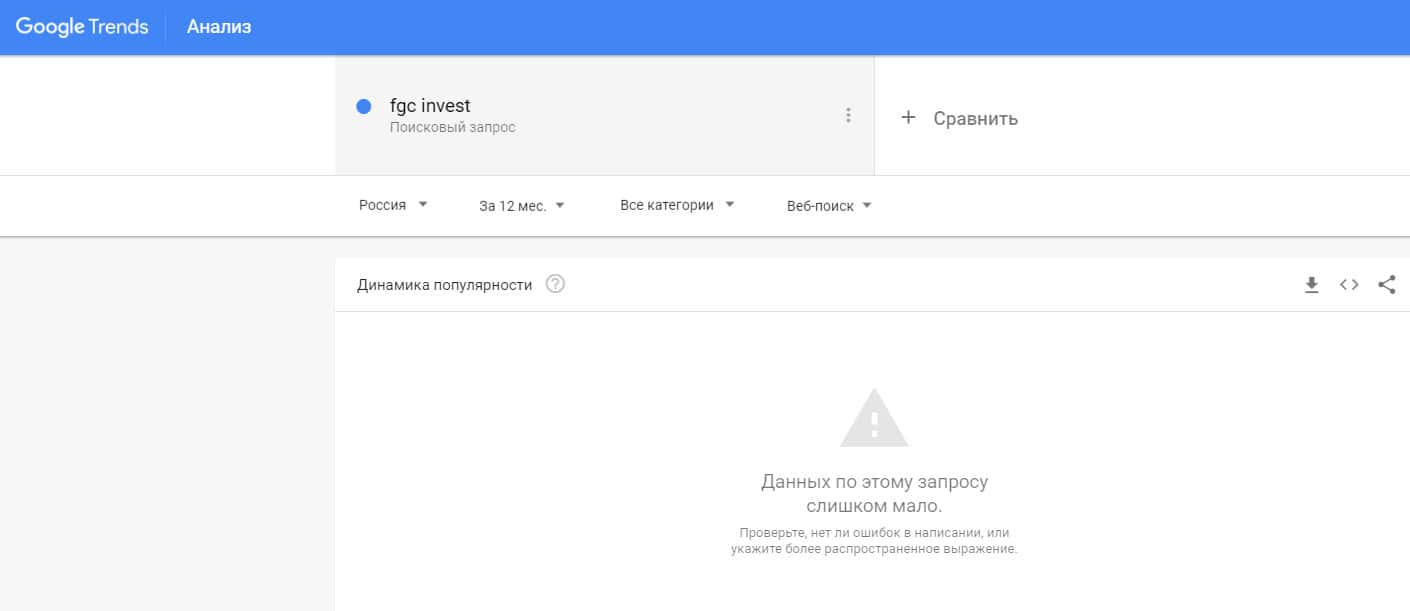Click the blue dot beside fgc invest
Screen dimensions: 1410x611
pyautogui.click(x=364, y=107)
